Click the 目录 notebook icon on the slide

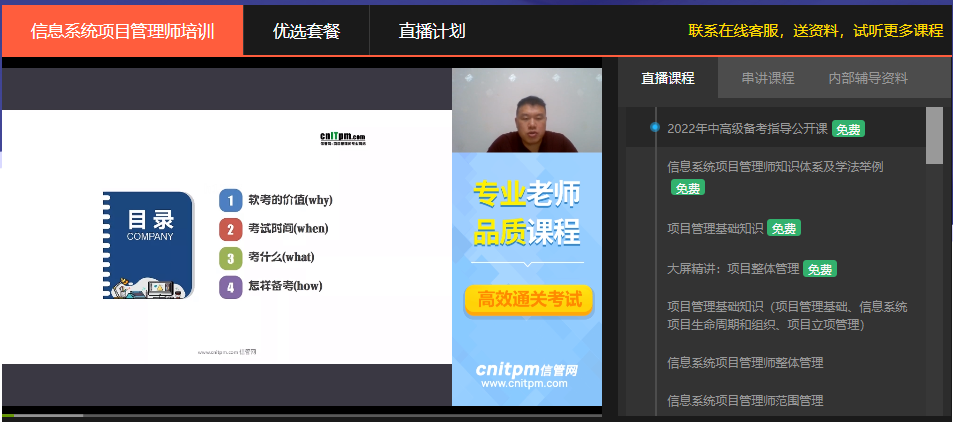tap(148, 245)
